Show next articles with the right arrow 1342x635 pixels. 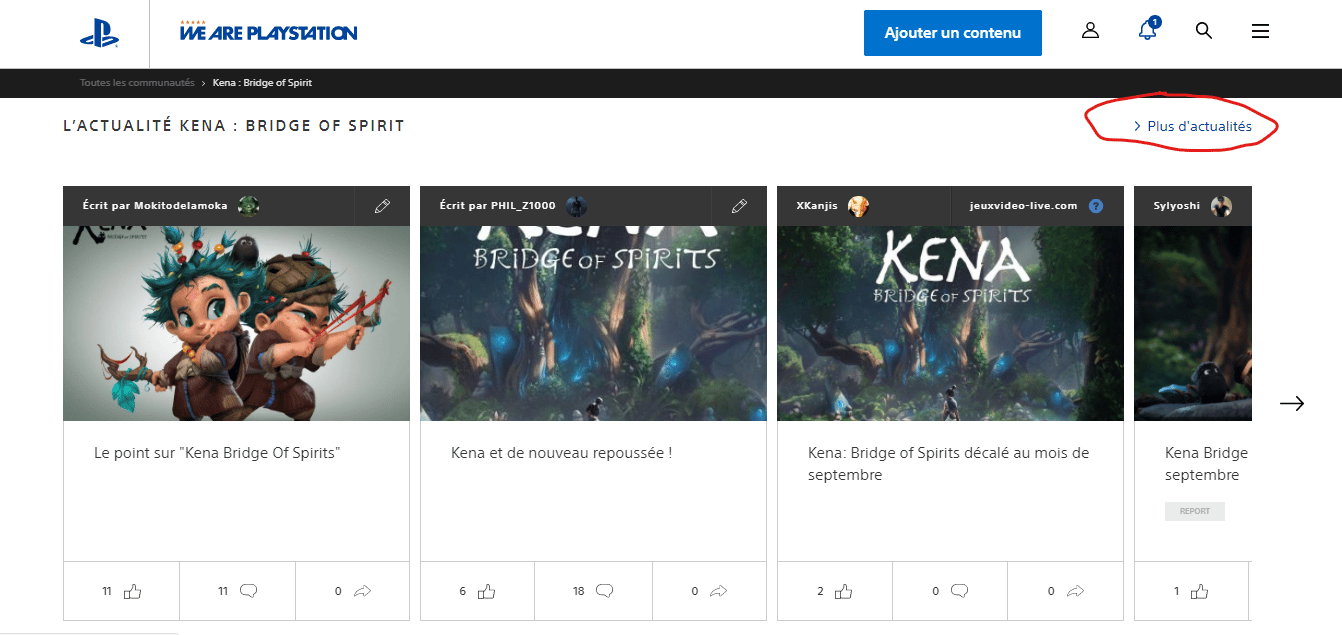click(1292, 403)
